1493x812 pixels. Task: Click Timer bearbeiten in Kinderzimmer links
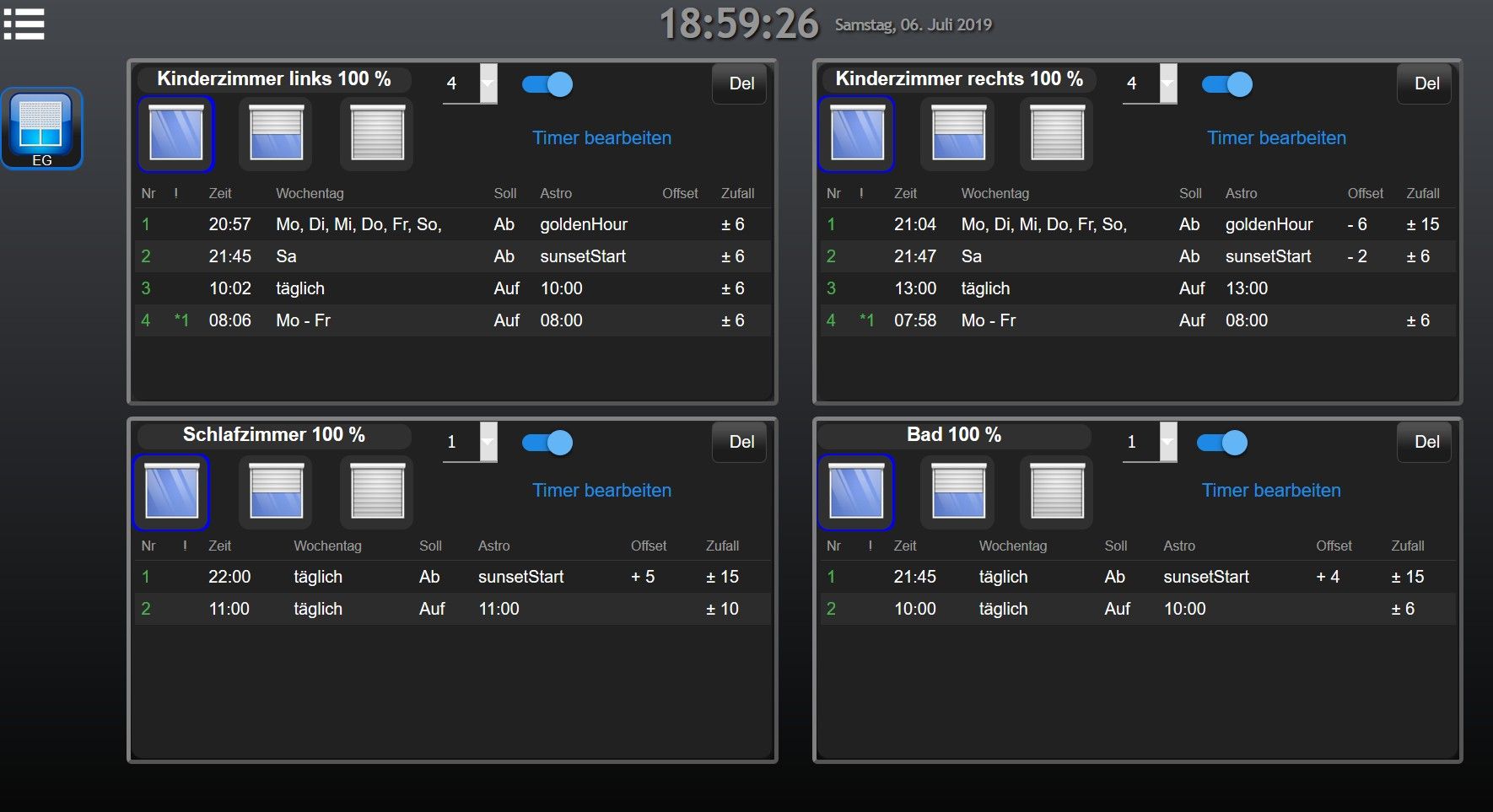click(x=601, y=137)
